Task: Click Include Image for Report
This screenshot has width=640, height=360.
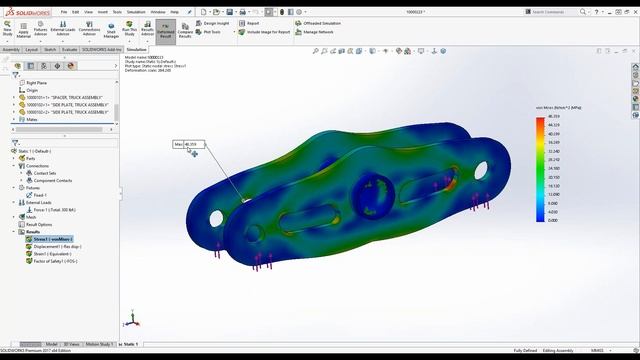Action: coord(264,32)
